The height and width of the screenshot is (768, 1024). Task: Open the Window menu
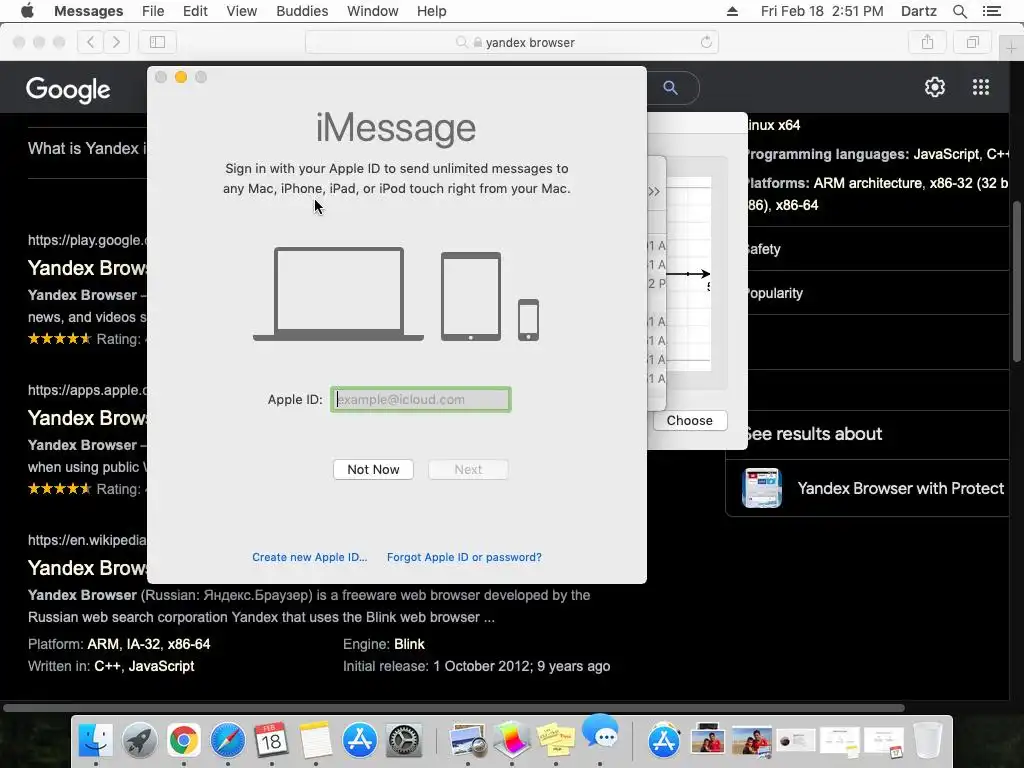click(372, 11)
